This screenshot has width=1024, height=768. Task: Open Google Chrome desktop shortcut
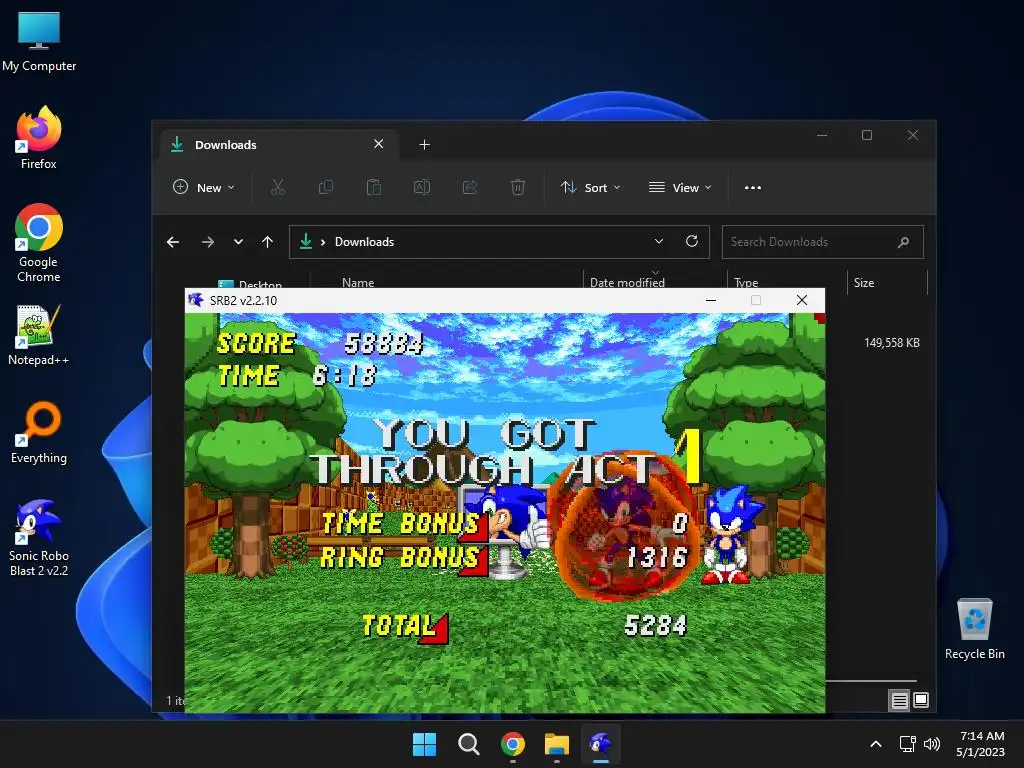39,244
